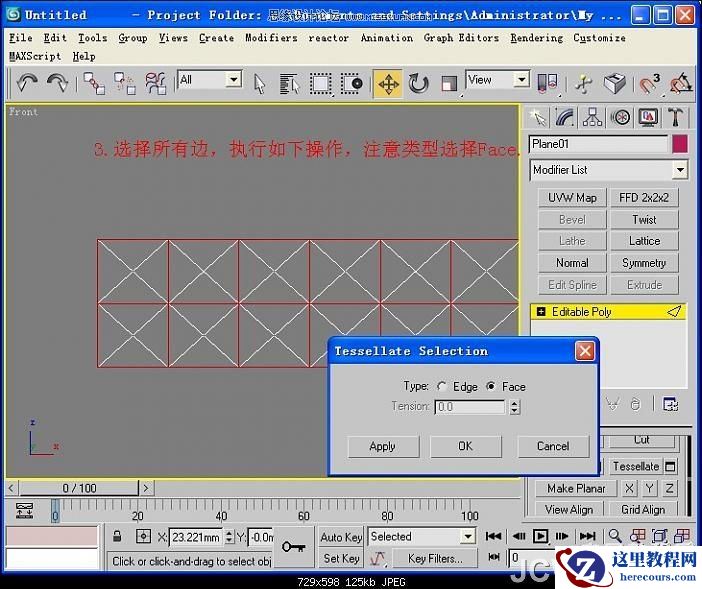This screenshot has height=589, width=702.
Task: Go to Start playback button
Action: click(493, 536)
